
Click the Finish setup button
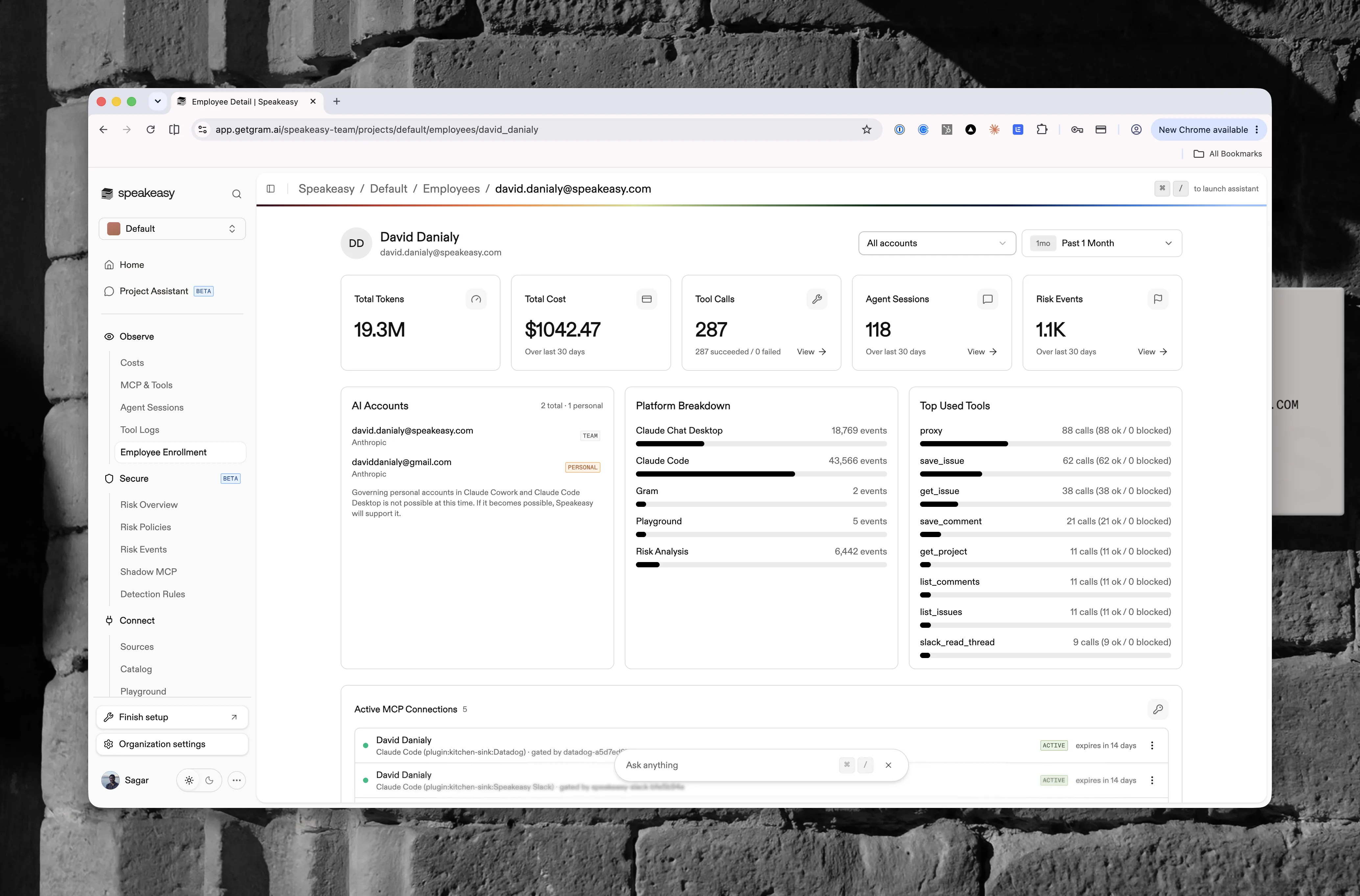click(x=172, y=717)
